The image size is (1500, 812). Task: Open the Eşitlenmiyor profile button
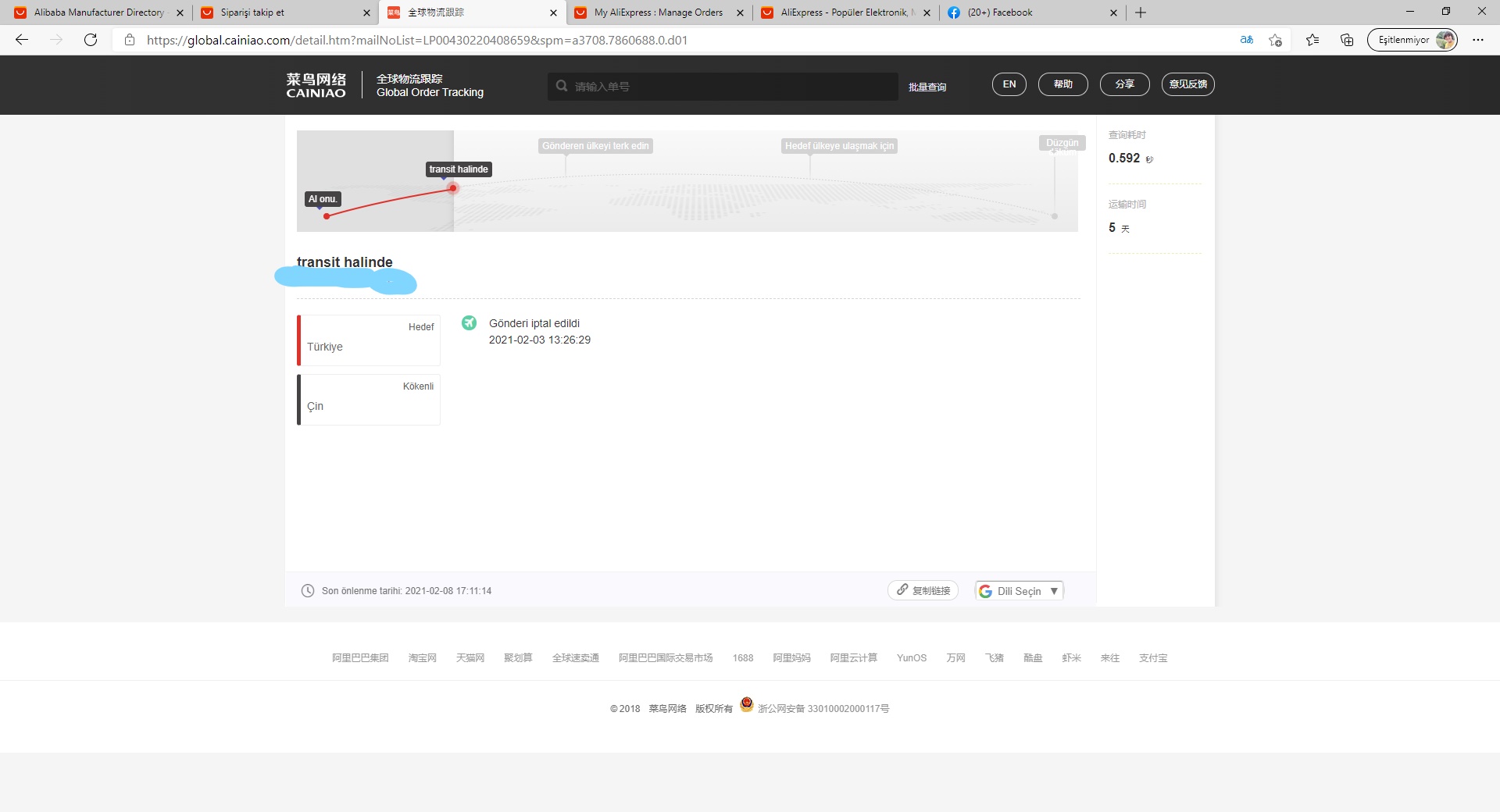coord(1412,40)
